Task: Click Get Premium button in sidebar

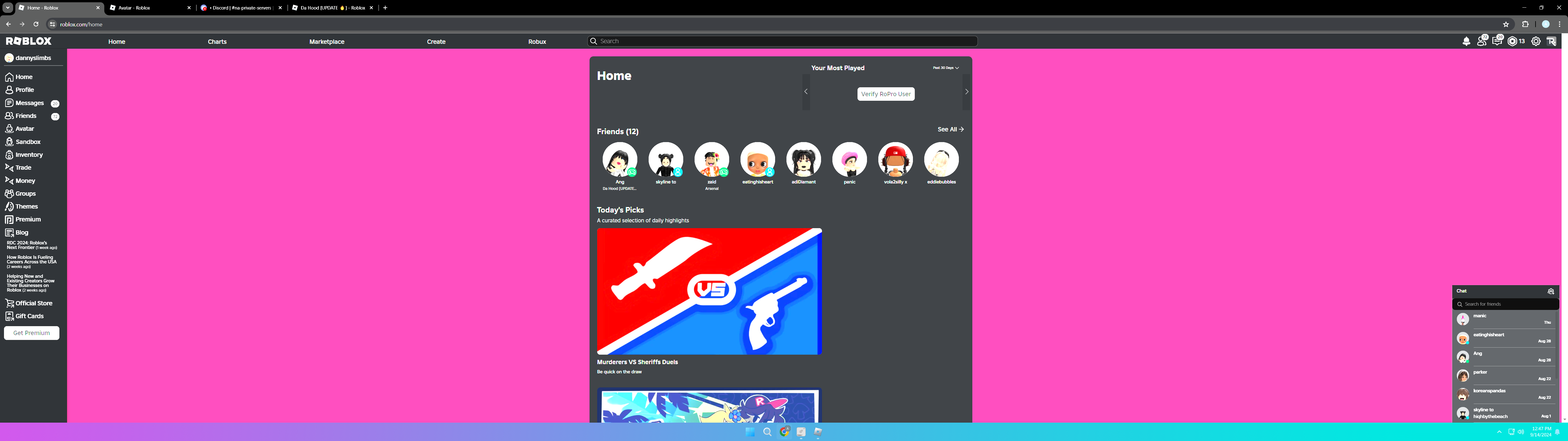Action: click(32, 333)
